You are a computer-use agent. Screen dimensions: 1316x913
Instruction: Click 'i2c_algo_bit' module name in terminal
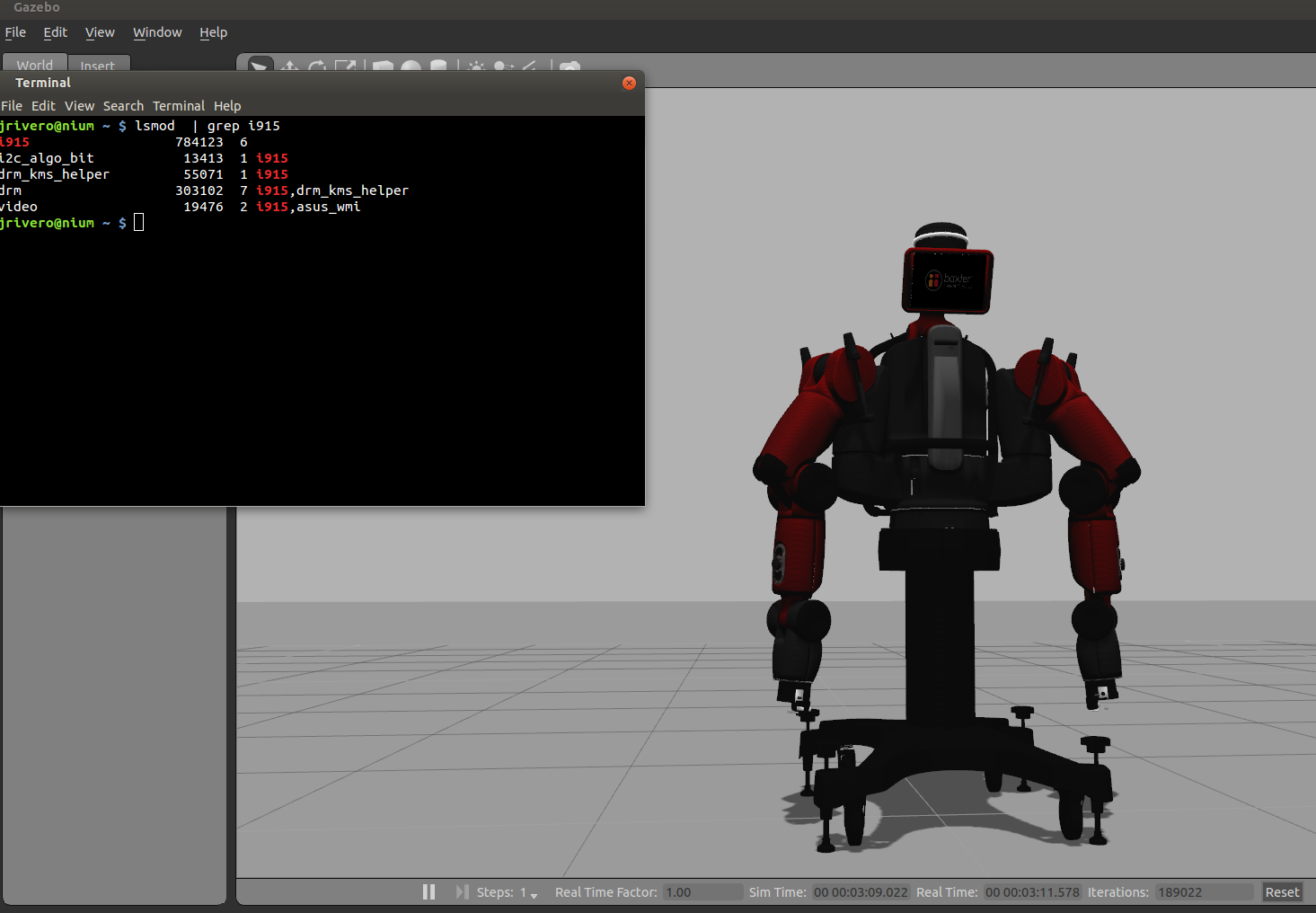47,158
